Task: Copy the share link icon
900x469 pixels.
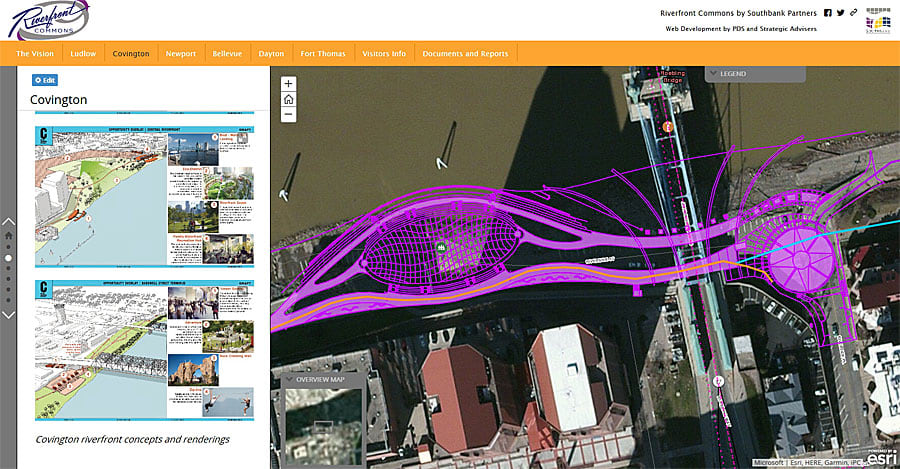Action: click(854, 13)
